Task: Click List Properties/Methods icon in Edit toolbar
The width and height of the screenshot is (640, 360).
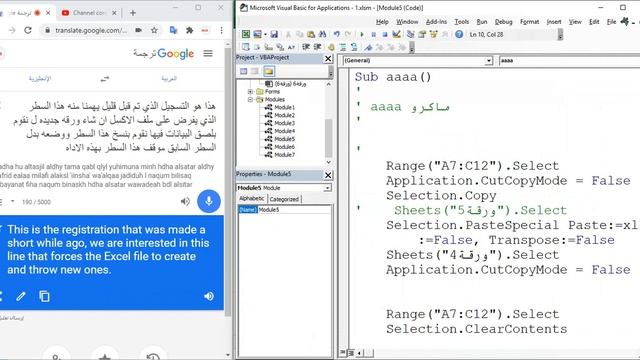Action: (246, 47)
